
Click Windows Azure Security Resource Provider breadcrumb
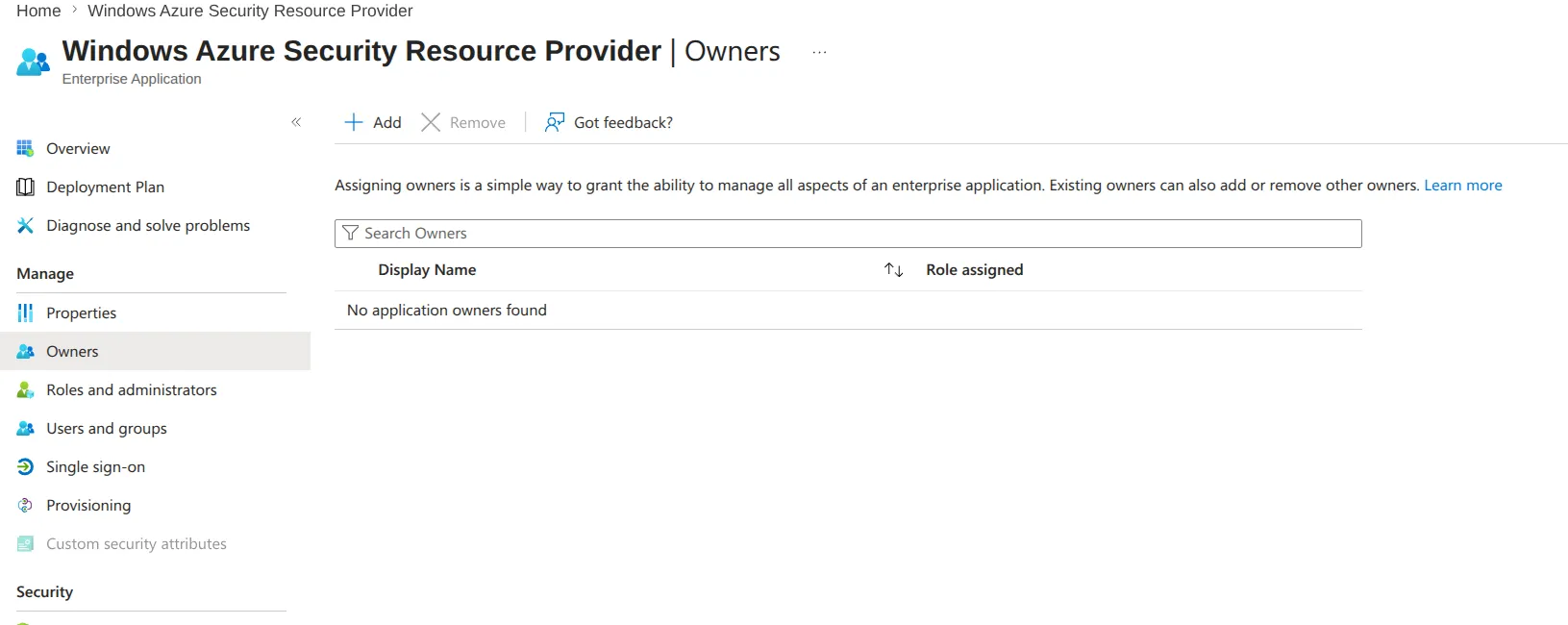pyautogui.click(x=250, y=11)
